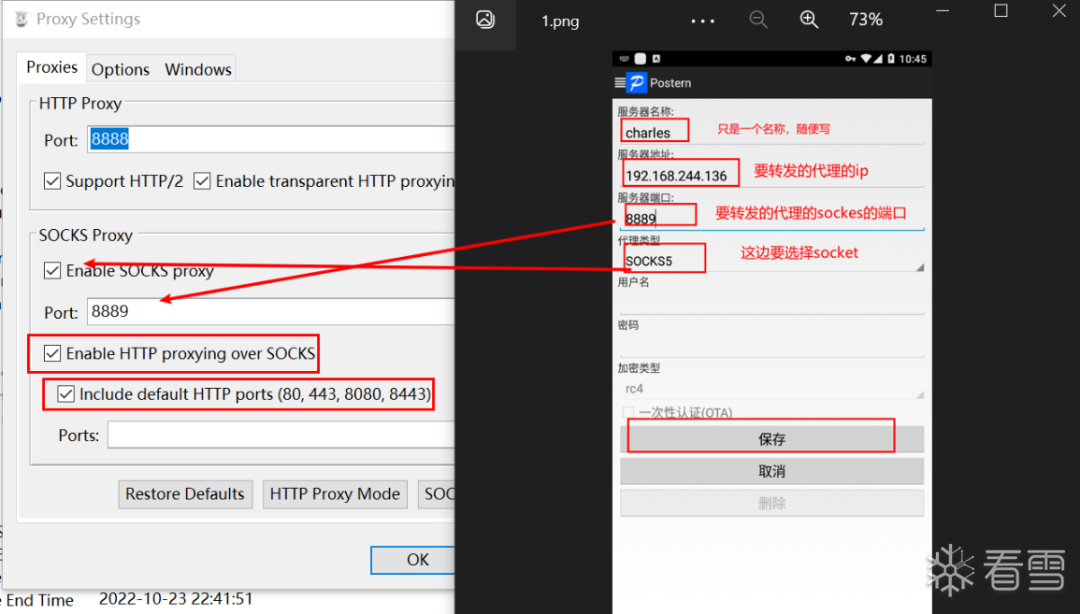Viewport: 1080px width, 614px height.
Task: Click the HTTP Proxy port field
Action: point(271,139)
